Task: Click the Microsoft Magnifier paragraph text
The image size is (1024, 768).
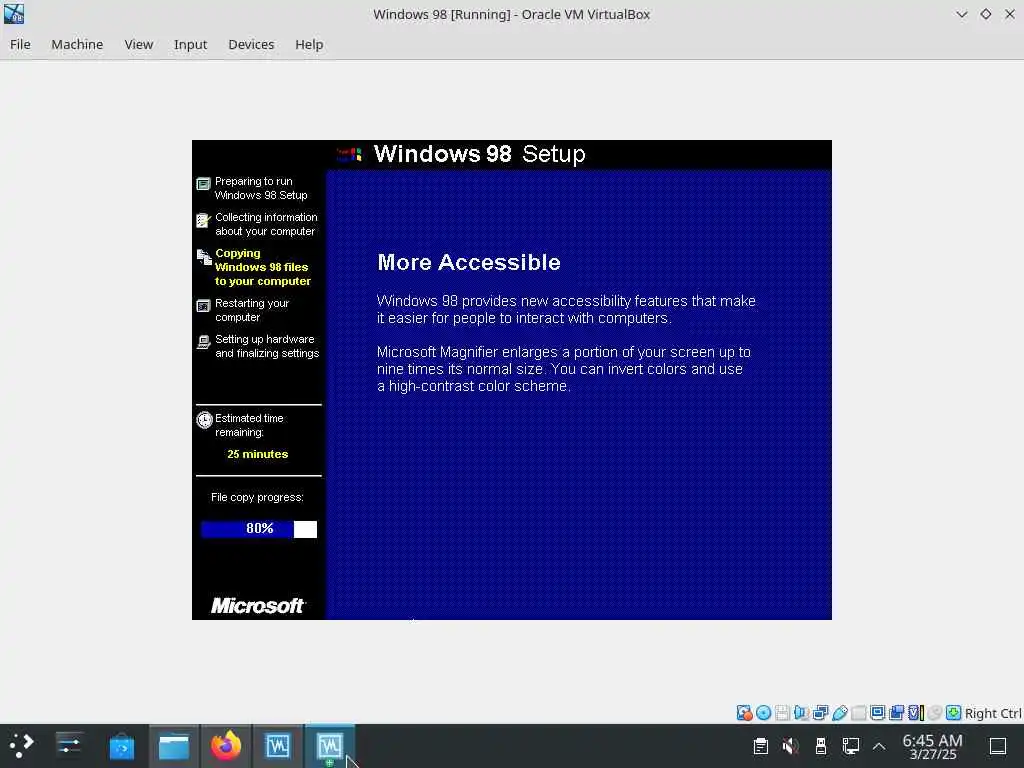Action: pos(564,369)
